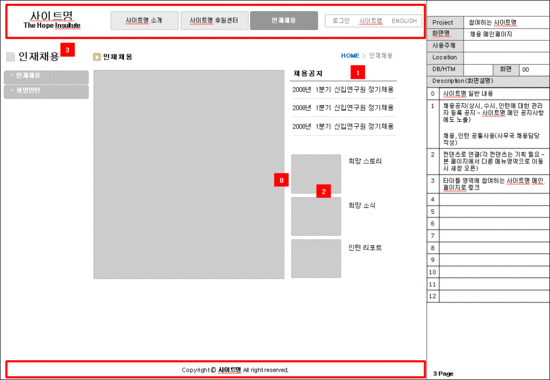The height and width of the screenshot is (380, 550).
Task: Click the 사용주체 label cell
Action: pos(445,46)
